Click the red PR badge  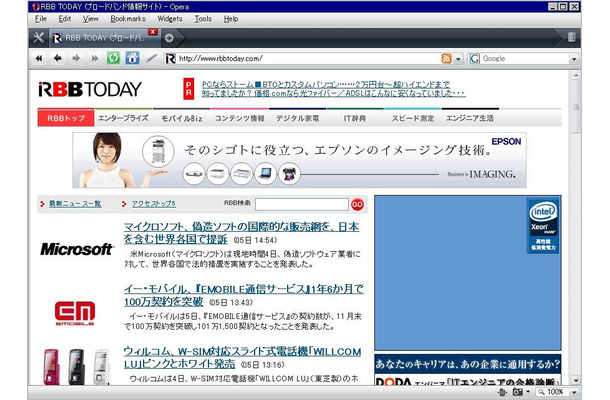tap(189, 89)
